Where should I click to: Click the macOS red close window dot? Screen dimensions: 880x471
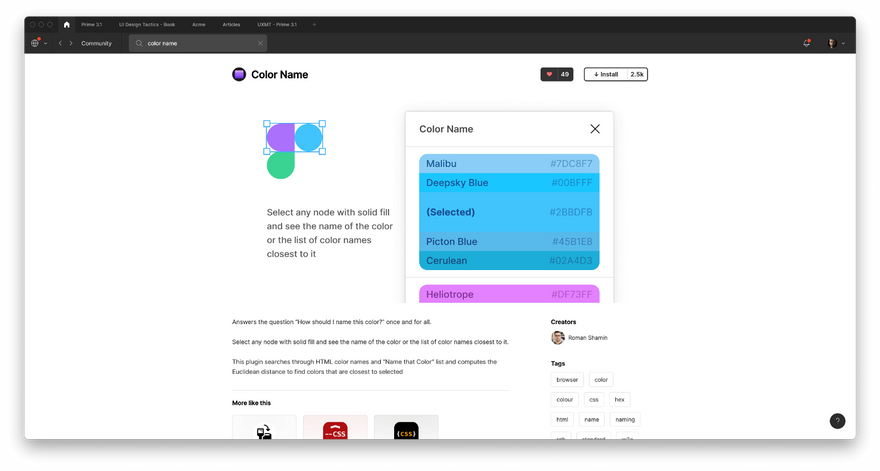[x=33, y=25]
